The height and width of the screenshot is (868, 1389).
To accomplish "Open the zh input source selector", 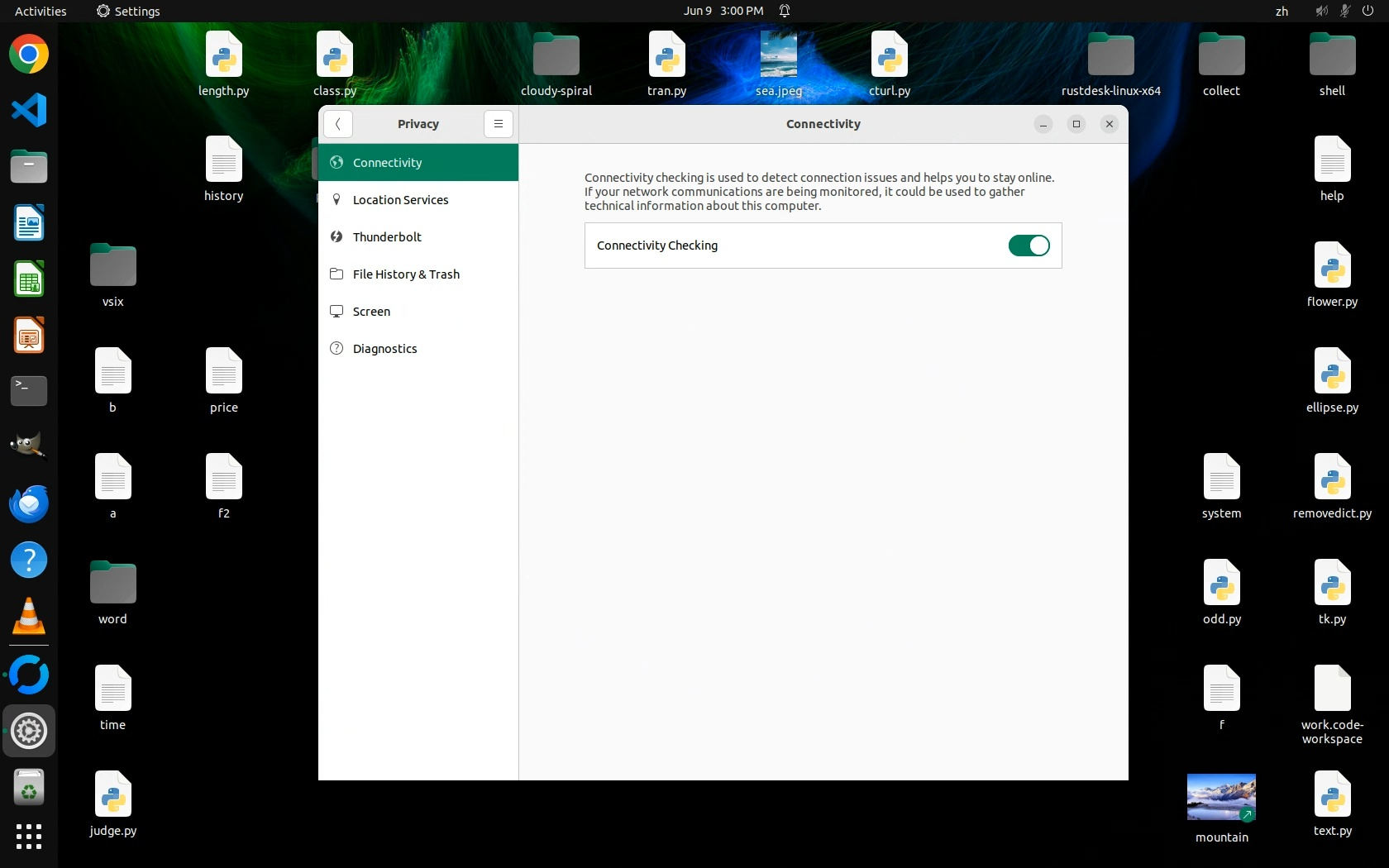I will (x=1282, y=11).
